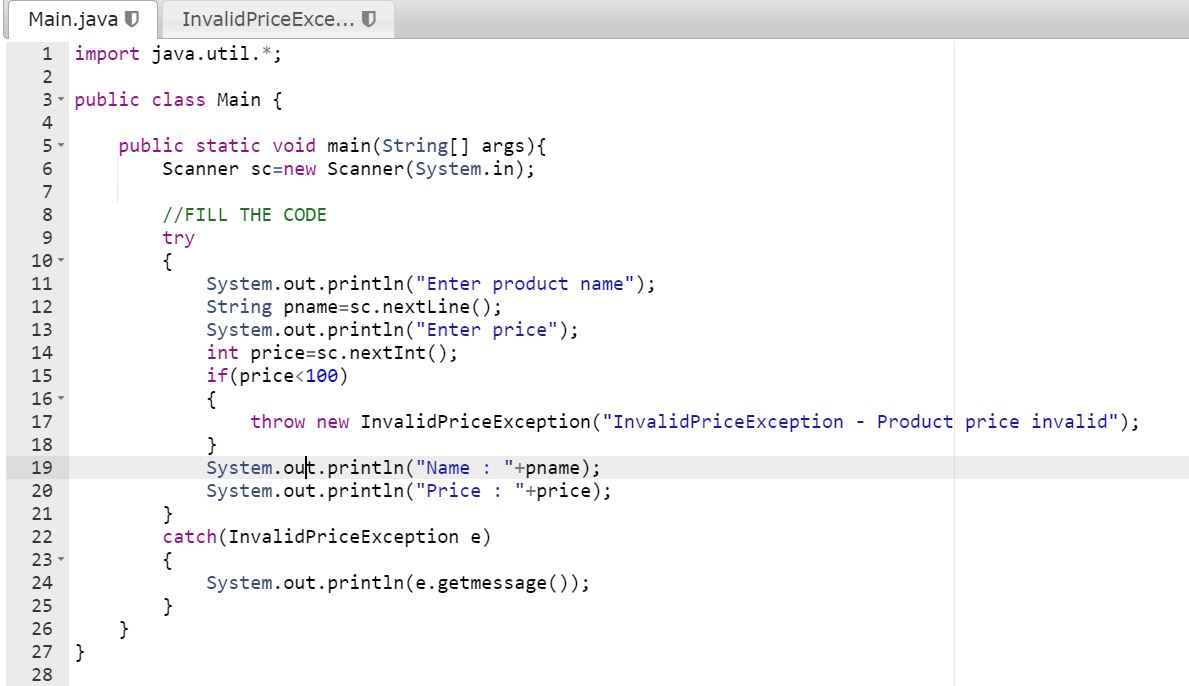The height and width of the screenshot is (686, 1189).
Task: Click '+pname' on line 19
Action: click(x=547, y=468)
